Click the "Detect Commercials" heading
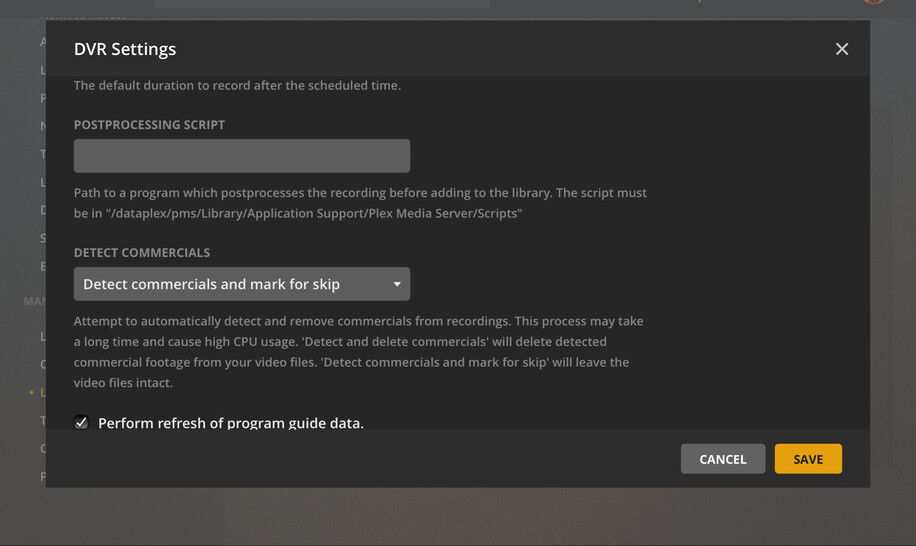 pyautogui.click(x=142, y=253)
